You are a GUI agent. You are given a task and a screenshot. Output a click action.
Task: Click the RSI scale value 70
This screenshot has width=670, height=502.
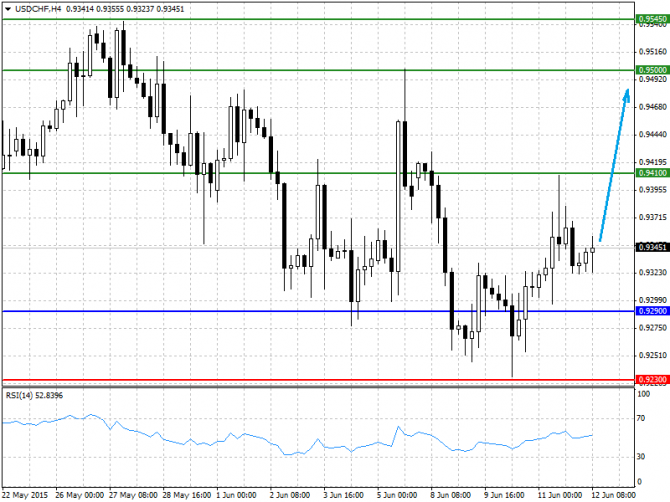[641, 418]
